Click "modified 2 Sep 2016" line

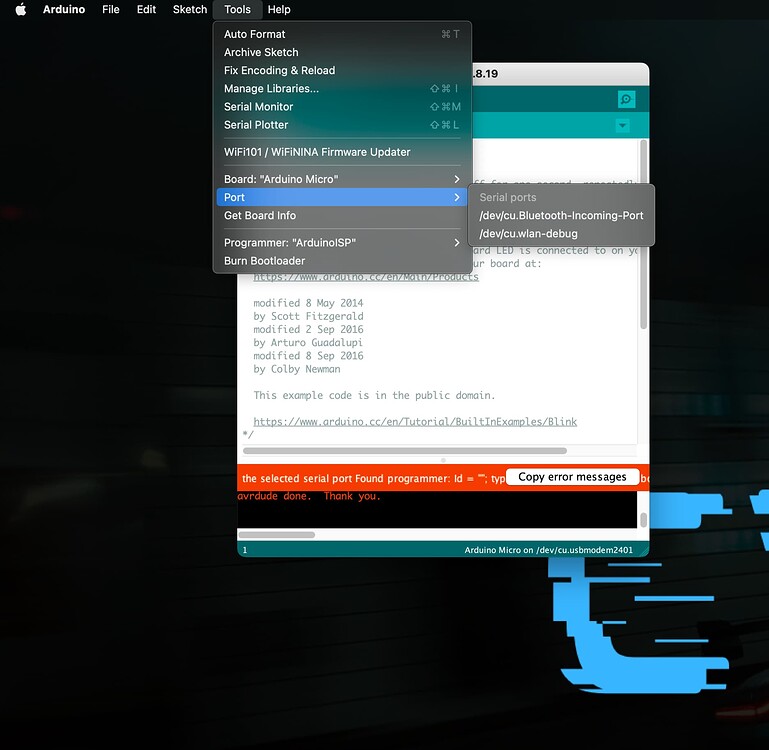click(308, 330)
